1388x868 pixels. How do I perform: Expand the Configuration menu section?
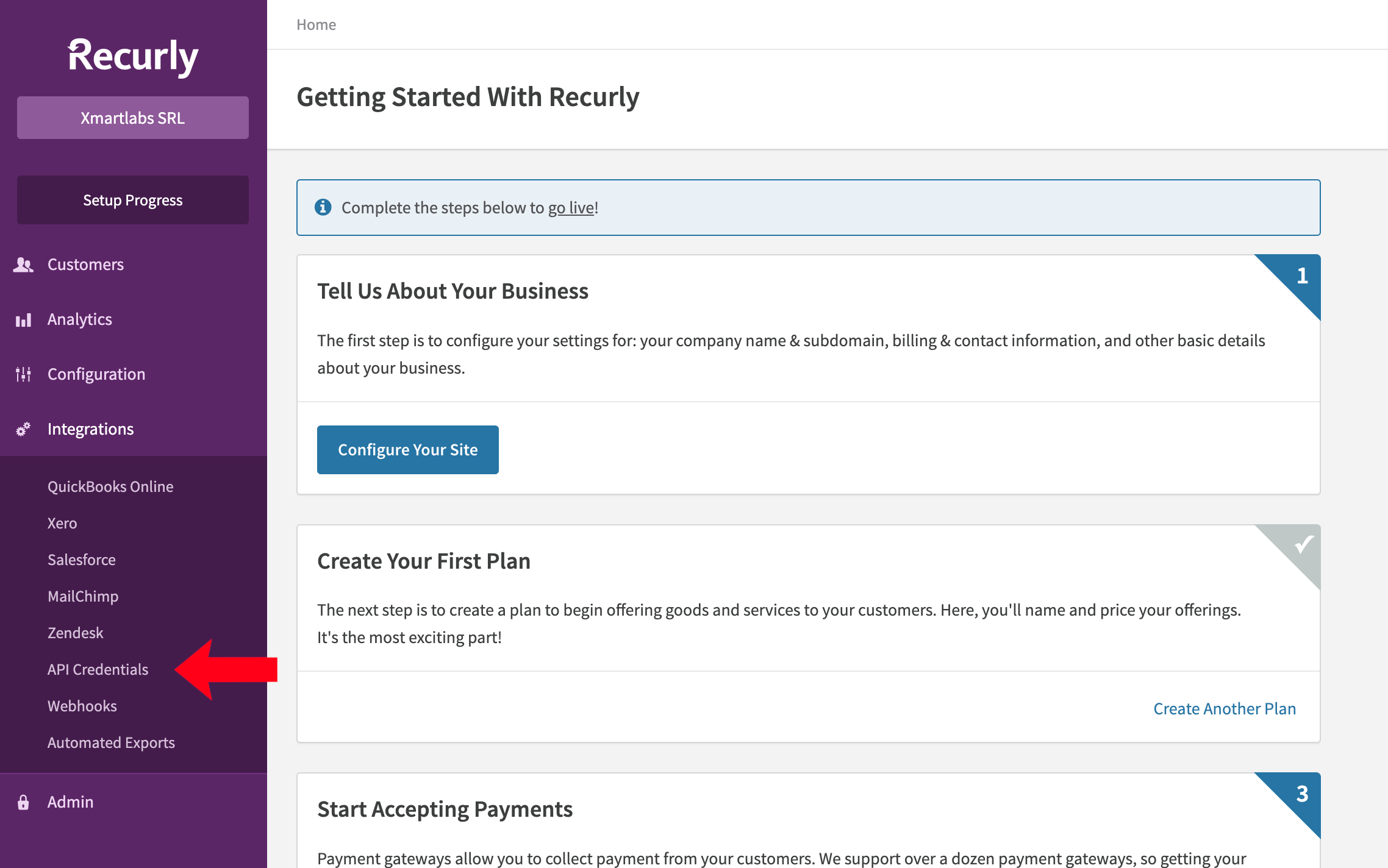[x=96, y=374]
